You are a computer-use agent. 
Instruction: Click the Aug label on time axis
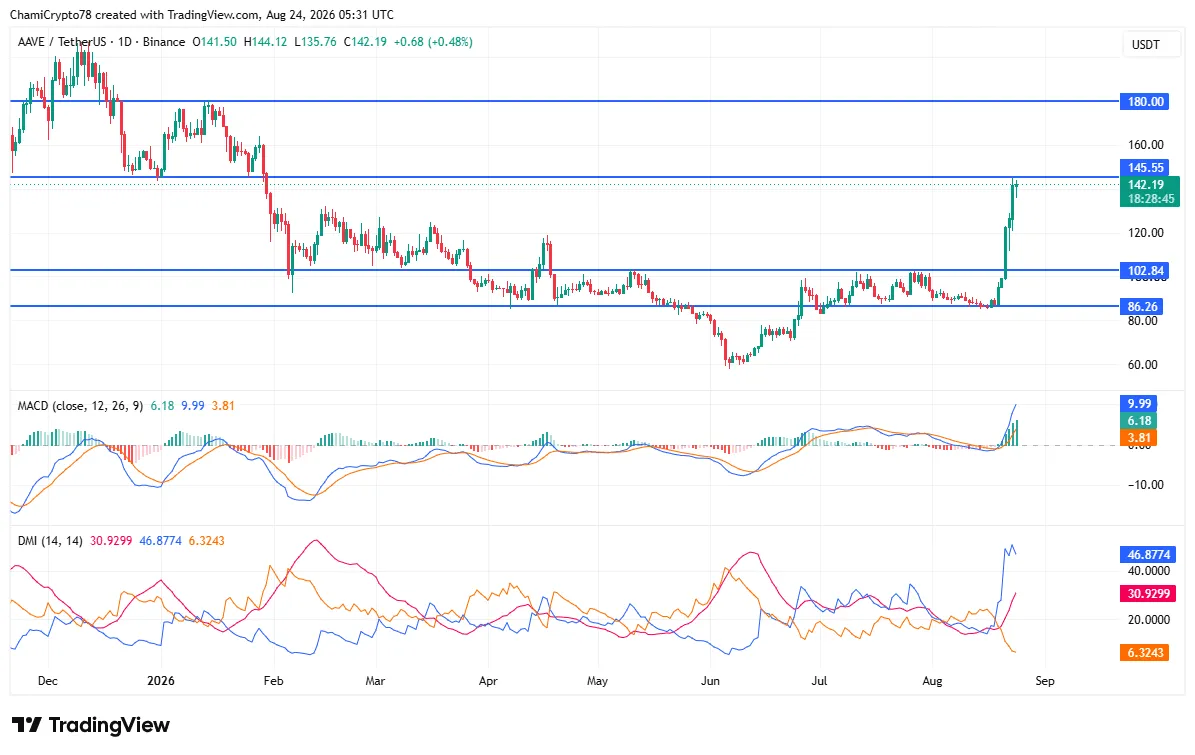[932, 680]
